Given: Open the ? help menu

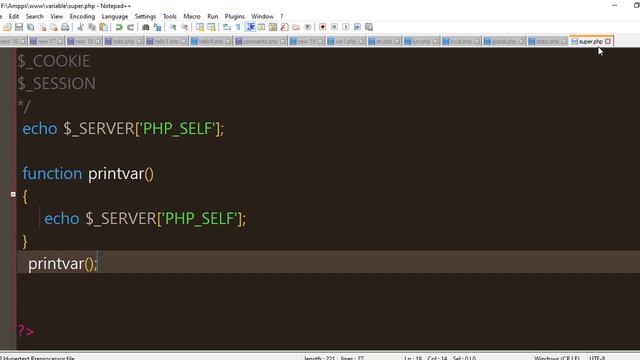Looking at the screenshot, I should pos(282,16).
